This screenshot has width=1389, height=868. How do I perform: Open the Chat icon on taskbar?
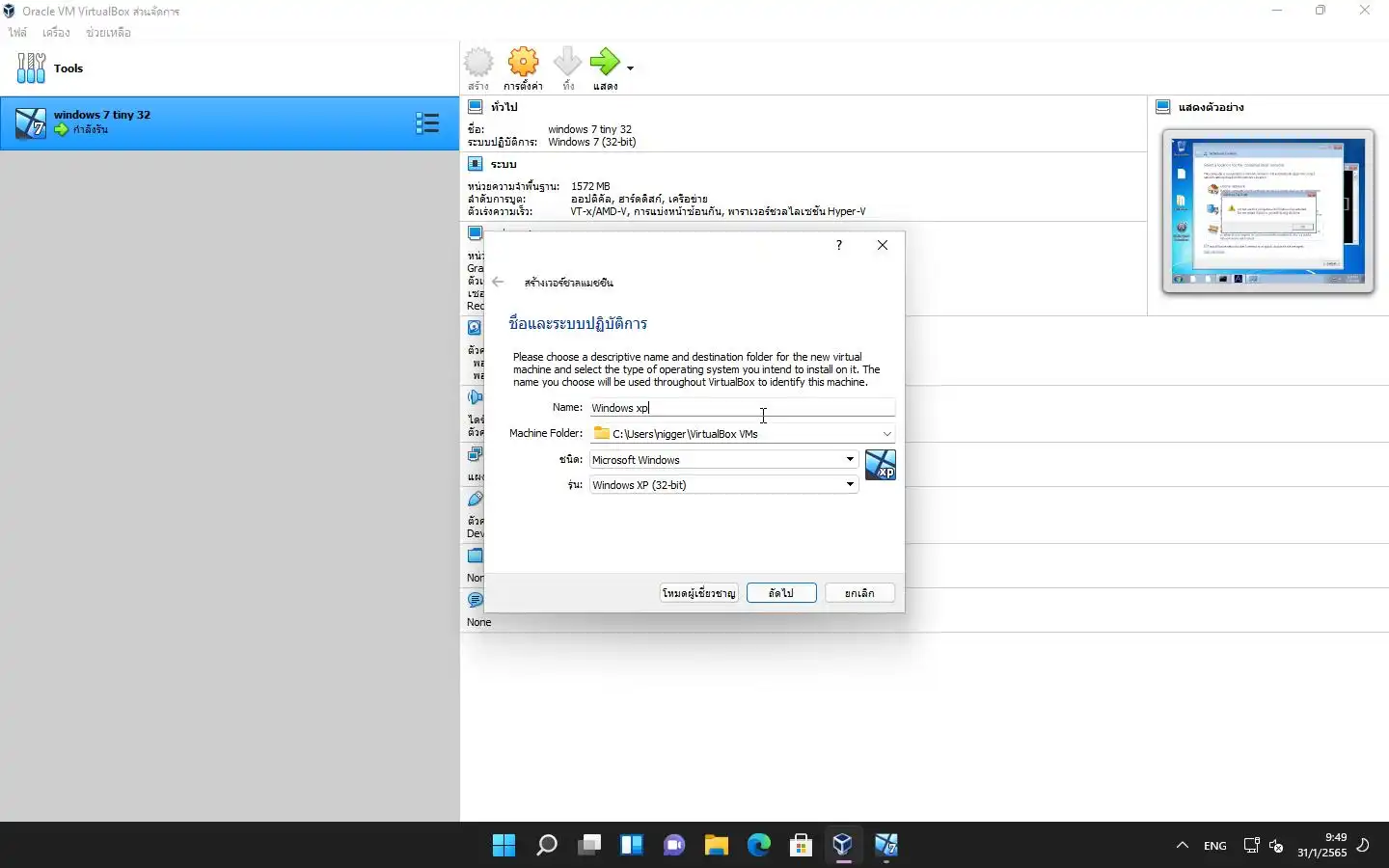click(674, 846)
